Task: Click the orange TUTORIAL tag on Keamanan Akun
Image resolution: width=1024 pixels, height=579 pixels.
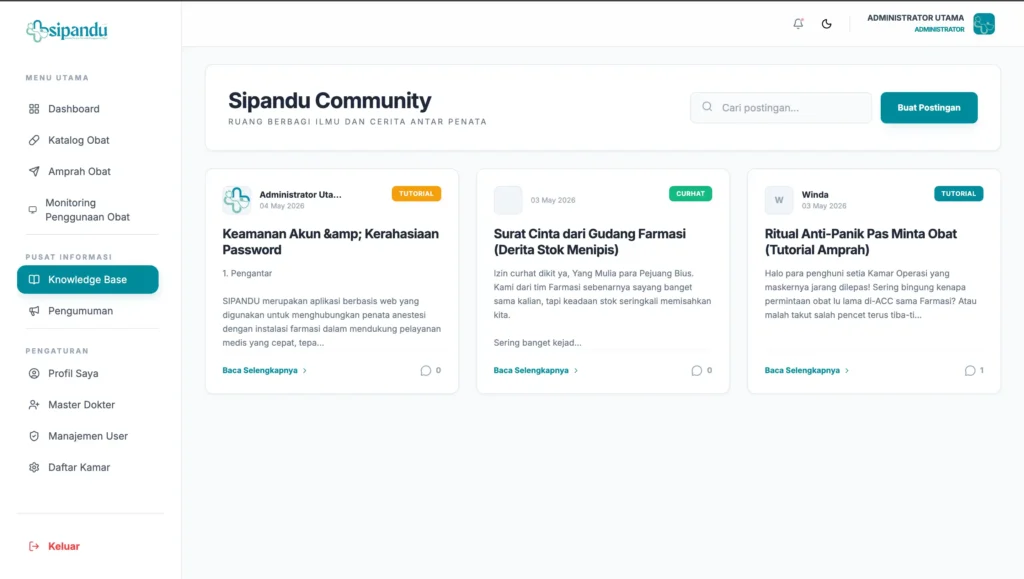Action: click(416, 193)
